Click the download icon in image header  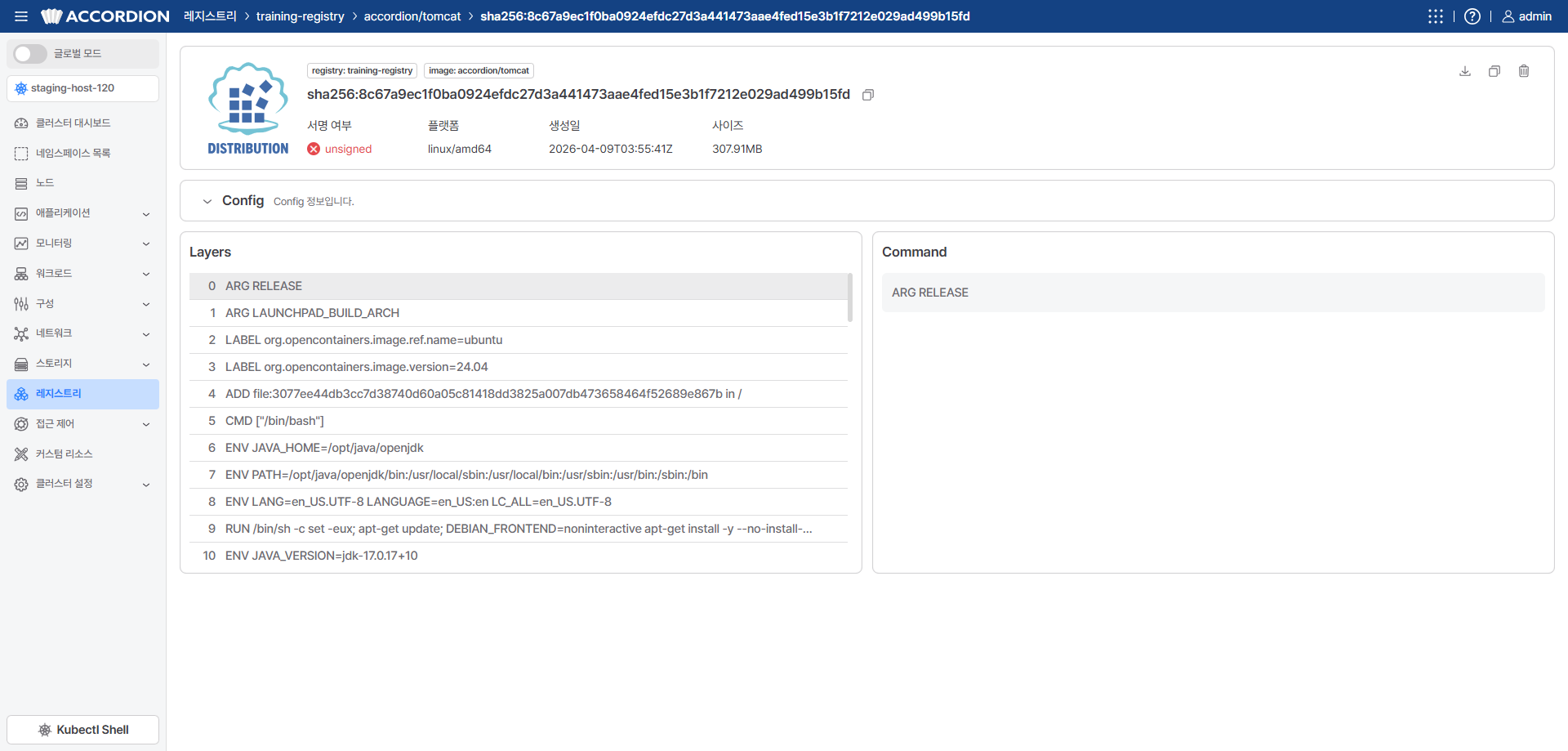(1465, 71)
